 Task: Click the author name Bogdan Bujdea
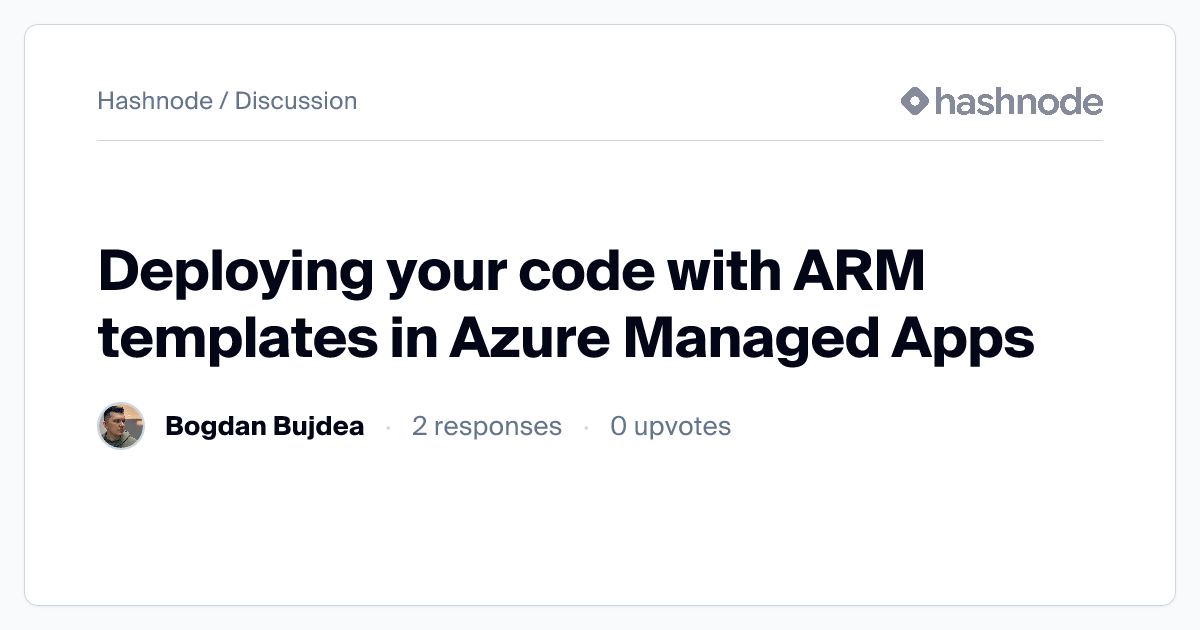264,427
